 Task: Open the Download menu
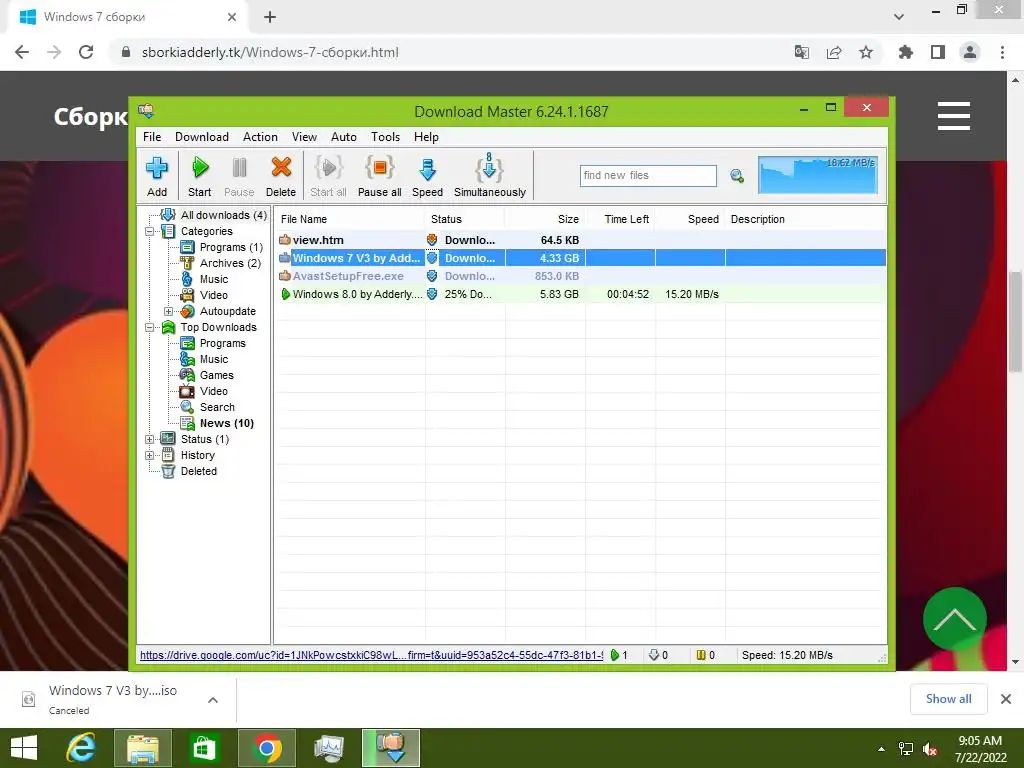click(x=202, y=136)
